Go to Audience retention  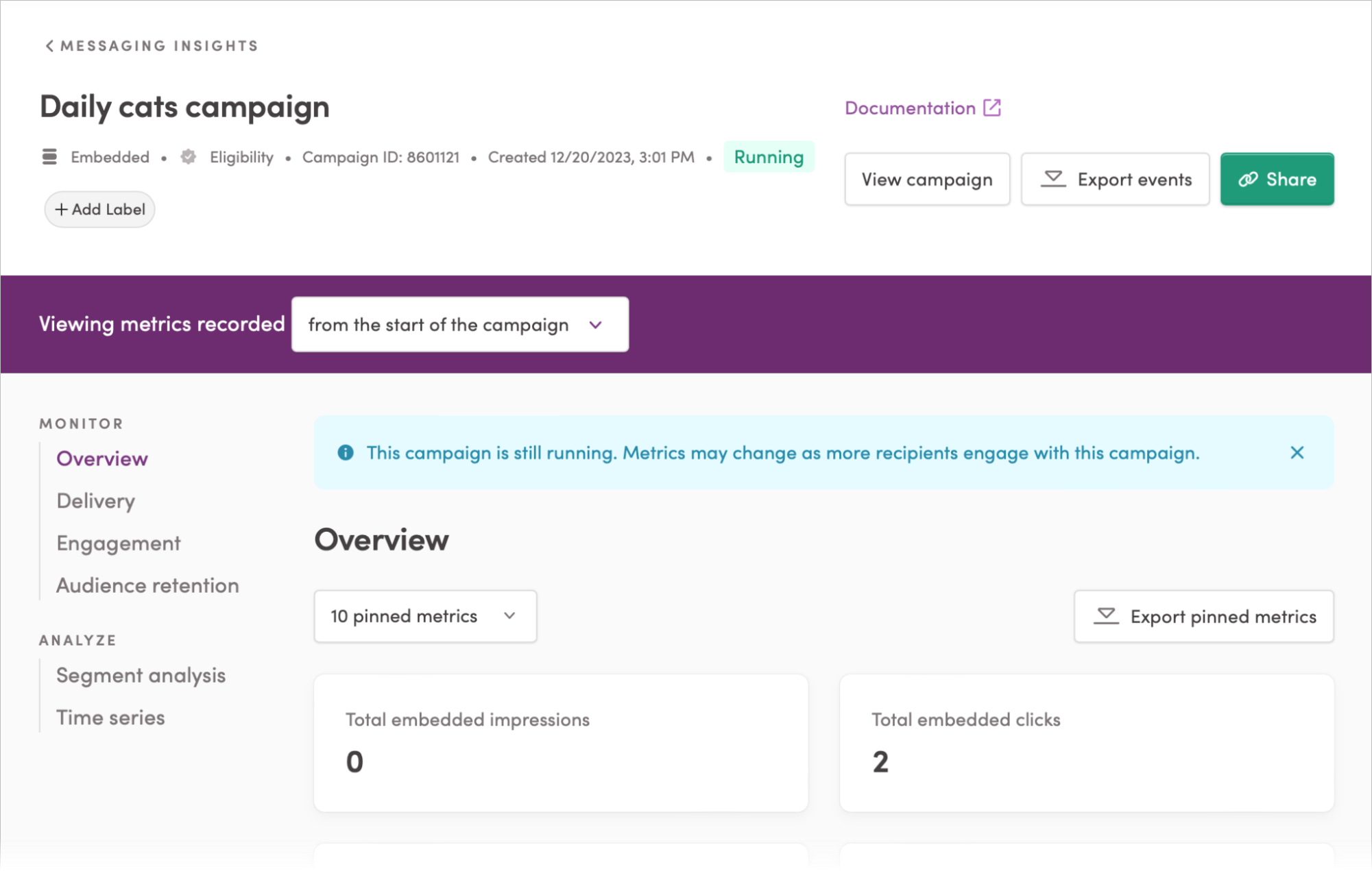[147, 585]
